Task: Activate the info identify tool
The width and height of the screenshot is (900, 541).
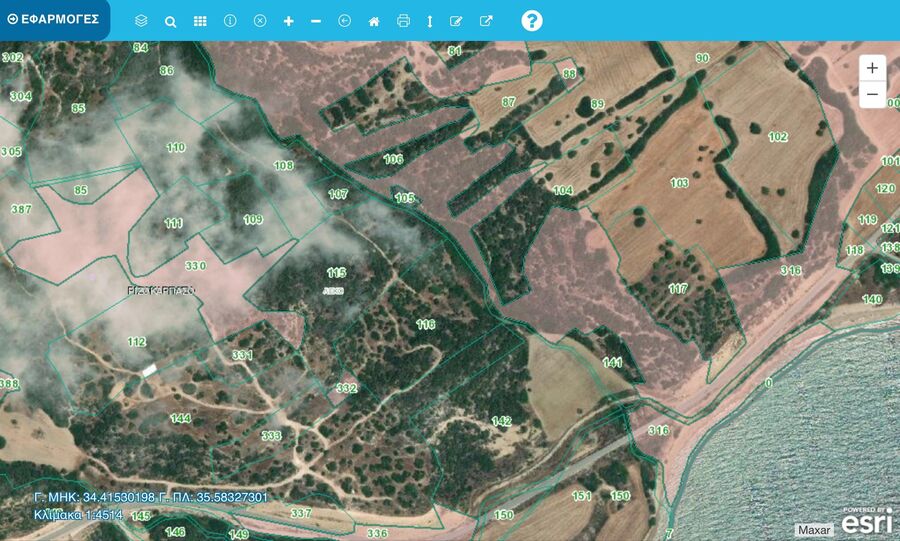Action: tap(230, 21)
